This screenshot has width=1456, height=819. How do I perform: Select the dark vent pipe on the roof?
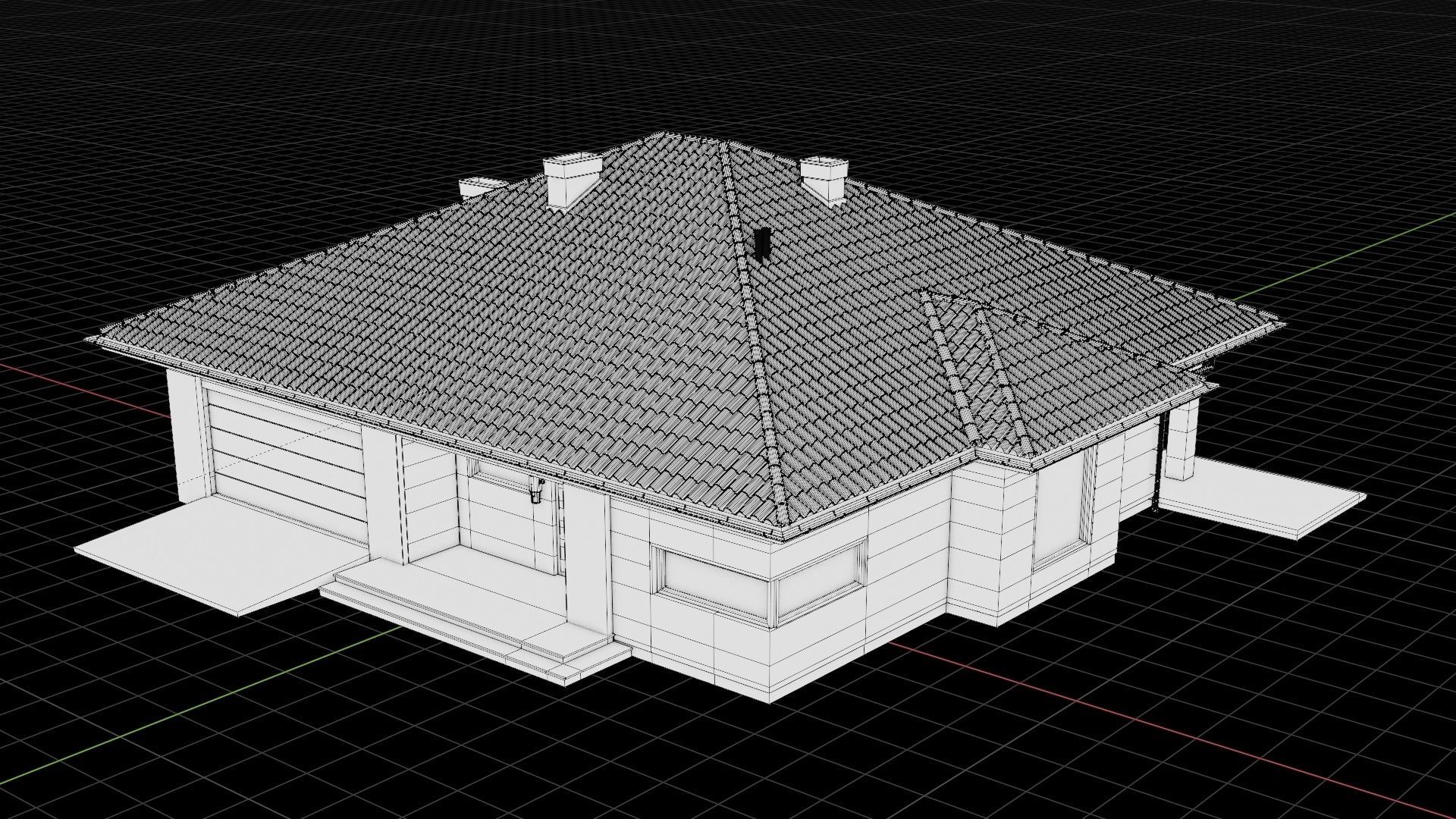coord(761,243)
